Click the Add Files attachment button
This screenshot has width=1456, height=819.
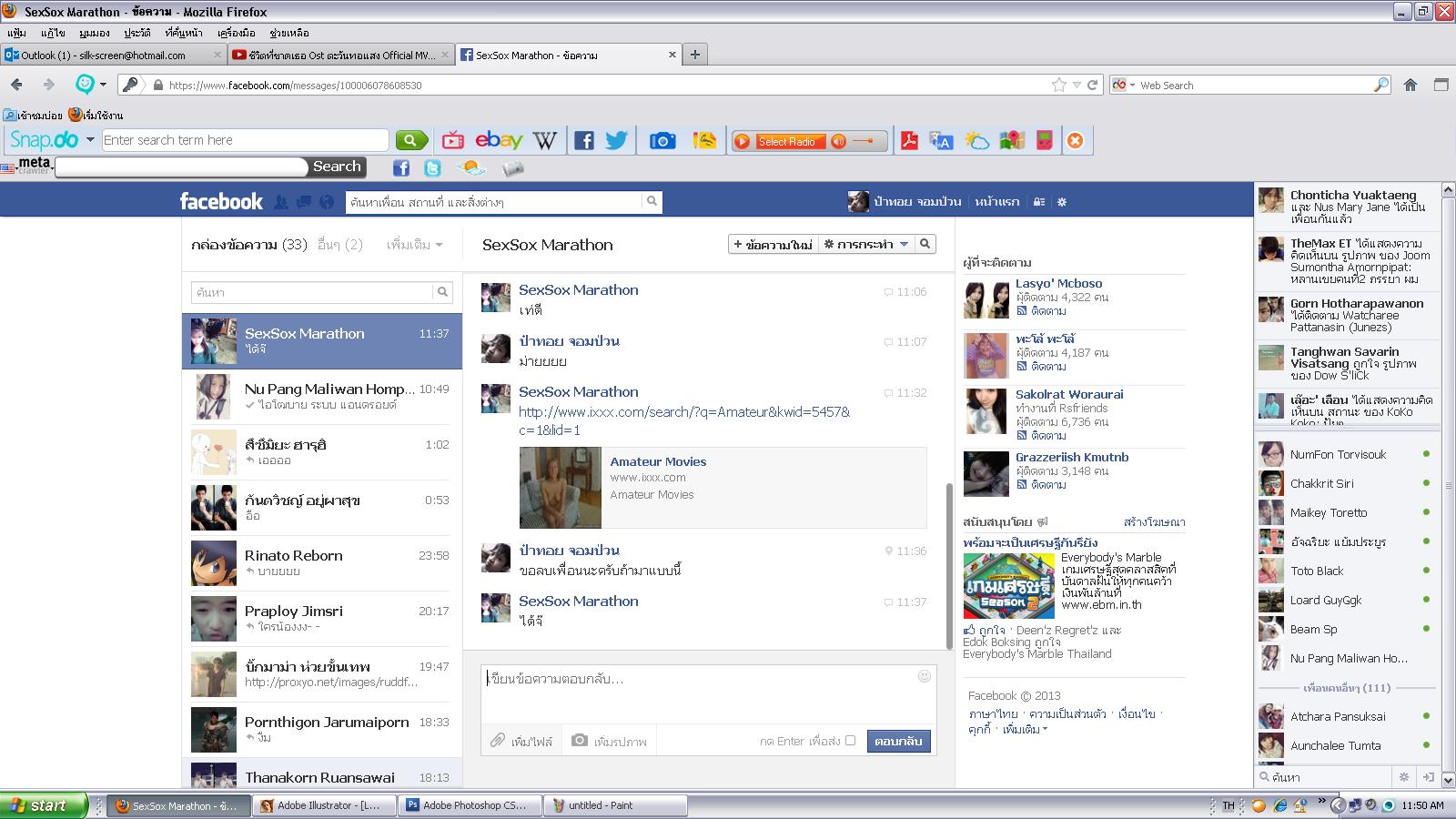click(x=521, y=741)
